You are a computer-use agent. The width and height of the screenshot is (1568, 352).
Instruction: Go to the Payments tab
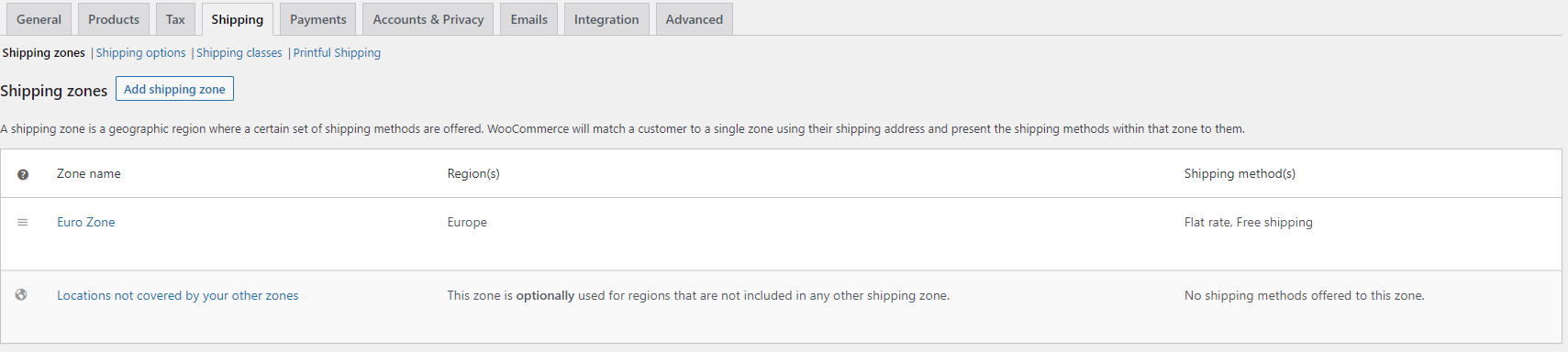tap(318, 19)
